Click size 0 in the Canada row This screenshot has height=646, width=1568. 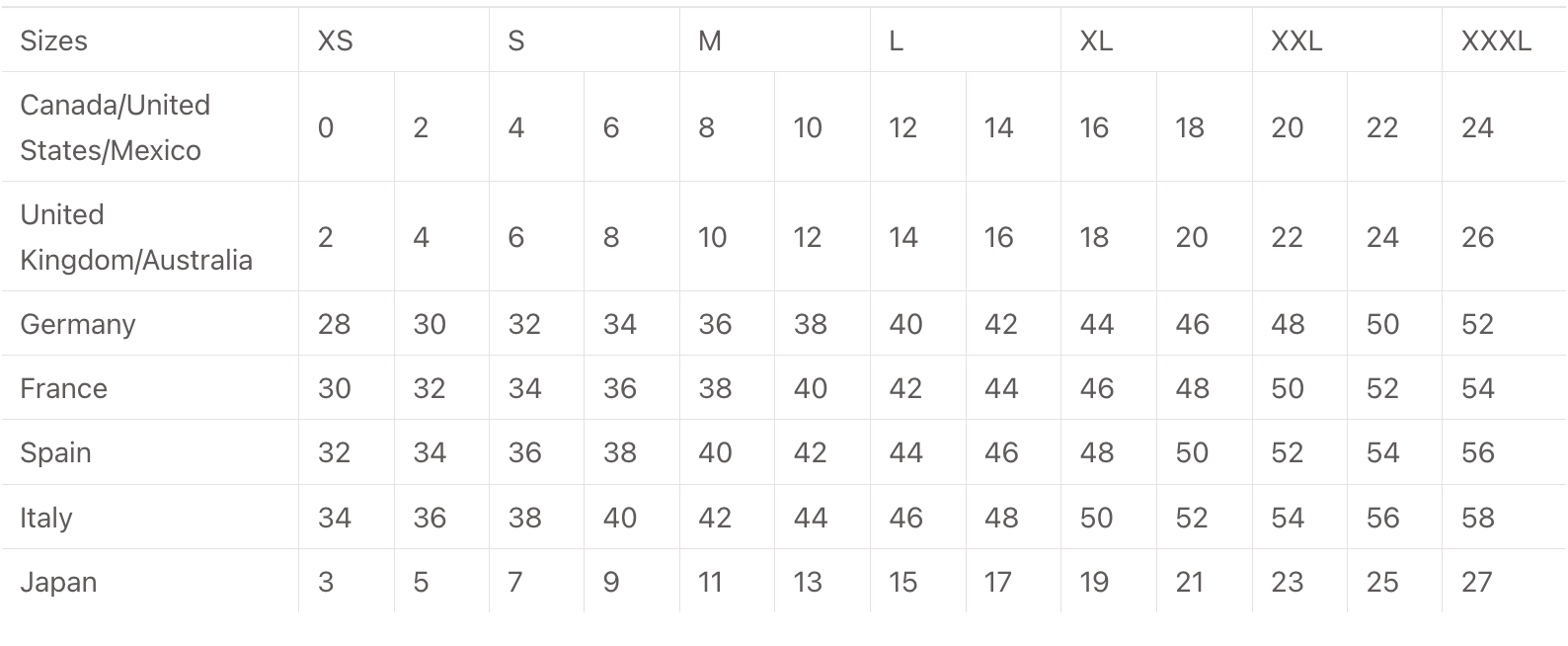pos(326,127)
